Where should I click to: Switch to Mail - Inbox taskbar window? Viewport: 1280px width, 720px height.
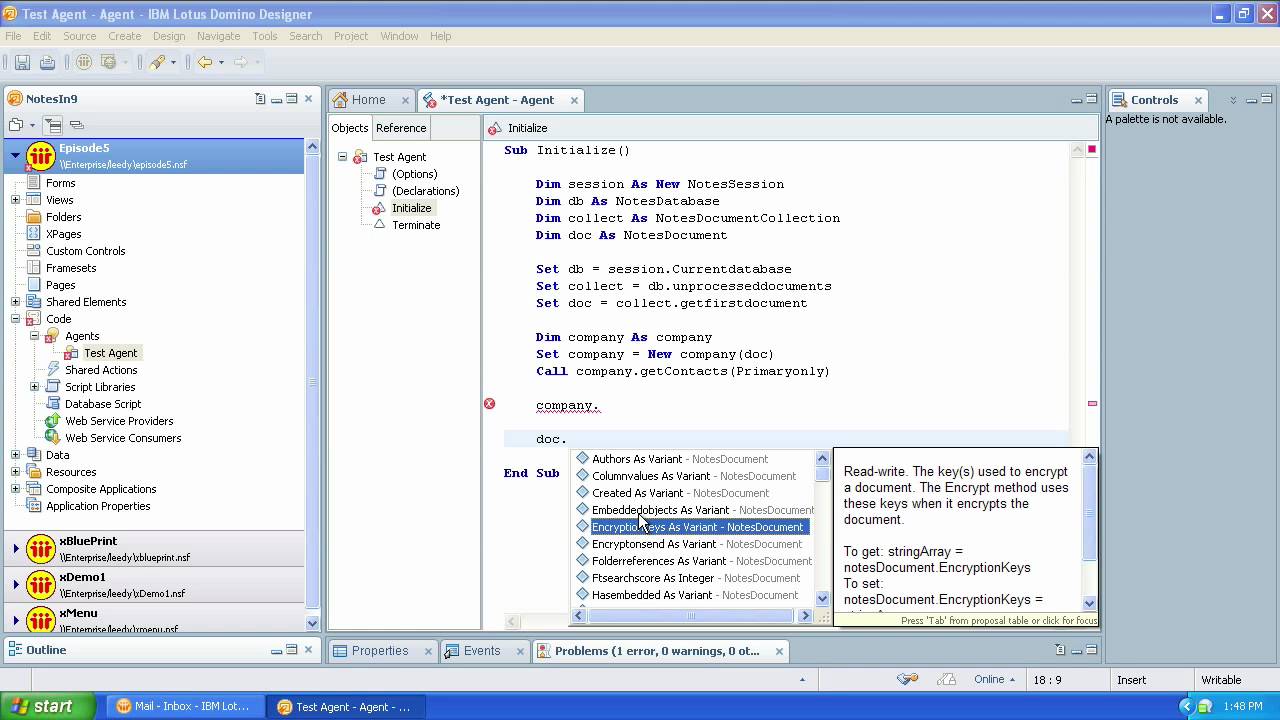(x=183, y=706)
